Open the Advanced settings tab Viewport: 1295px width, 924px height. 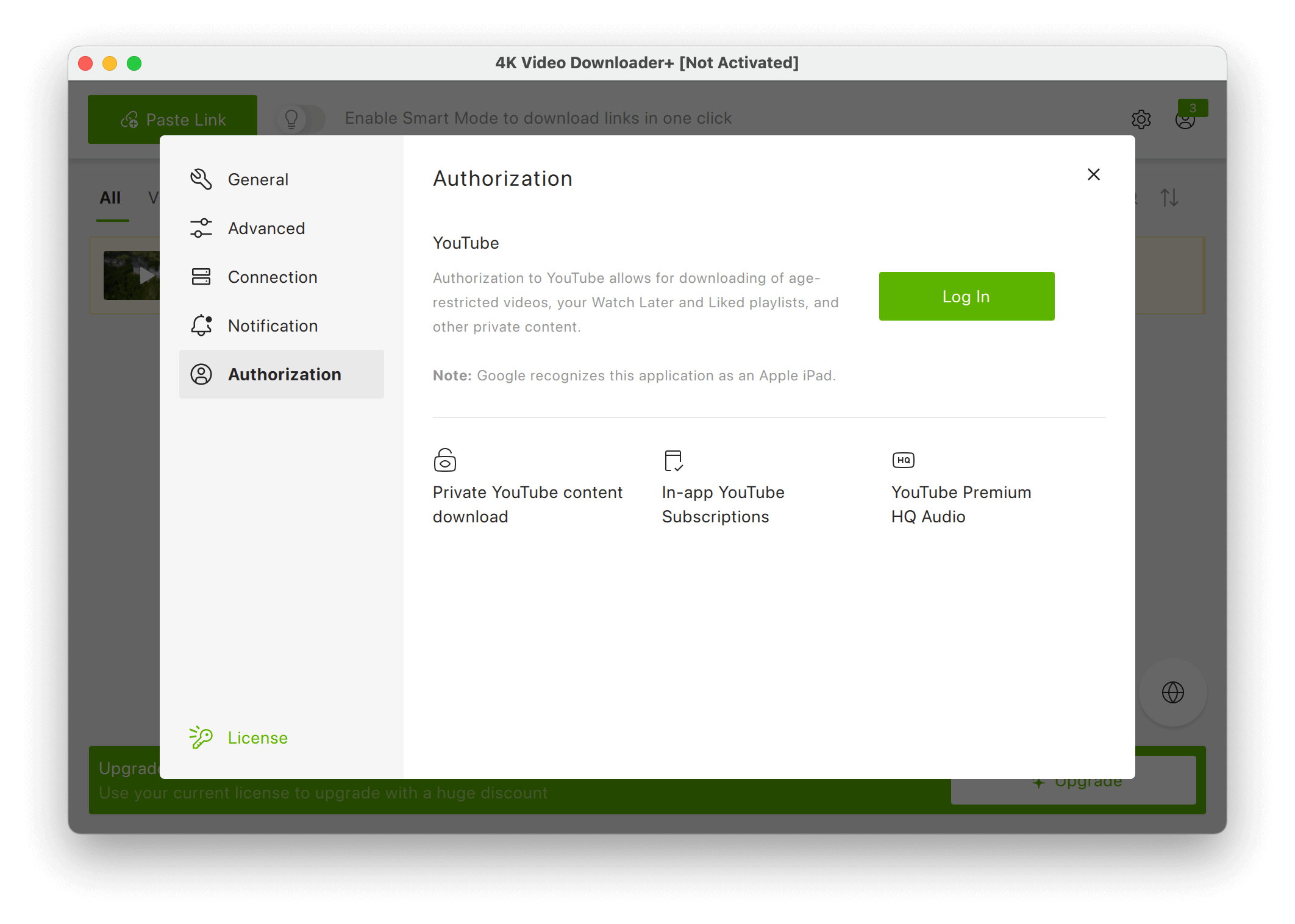[x=281, y=228]
